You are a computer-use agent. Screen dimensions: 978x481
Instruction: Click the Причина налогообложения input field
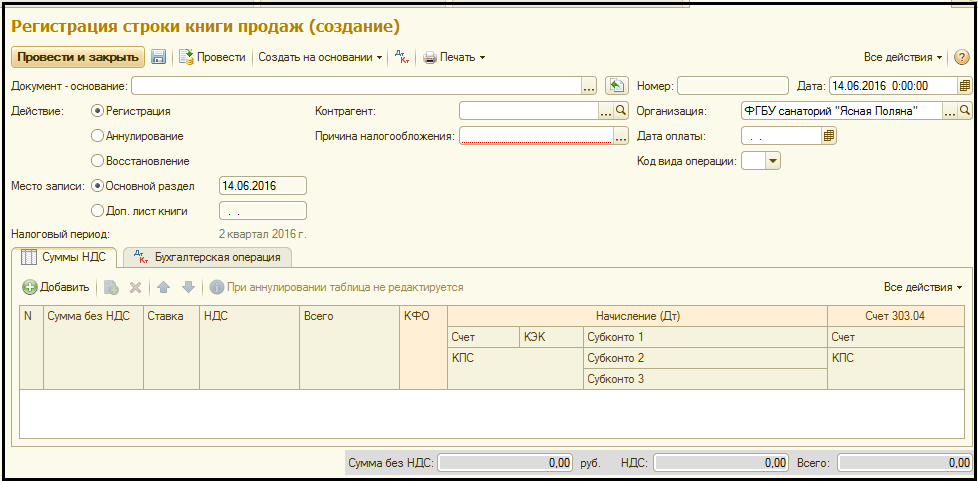point(536,136)
